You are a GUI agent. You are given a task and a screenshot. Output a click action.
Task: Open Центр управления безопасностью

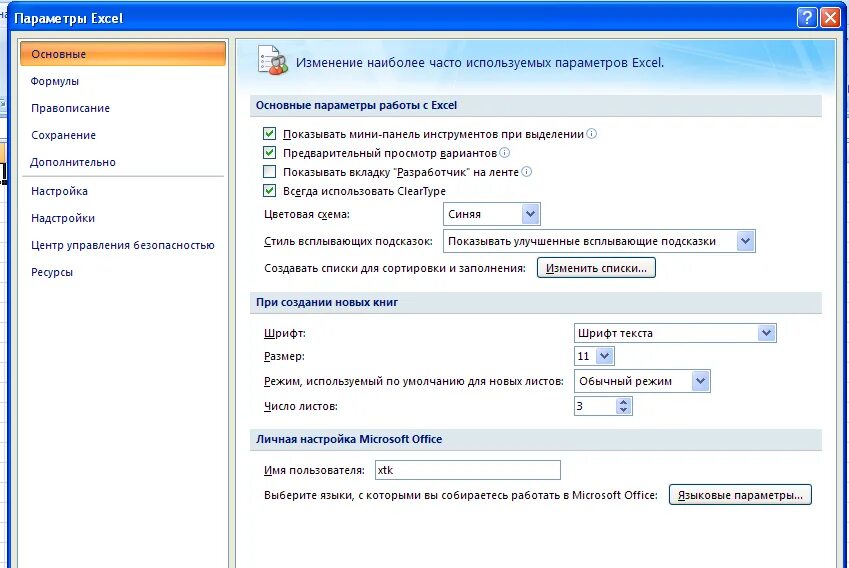[x=123, y=245]
